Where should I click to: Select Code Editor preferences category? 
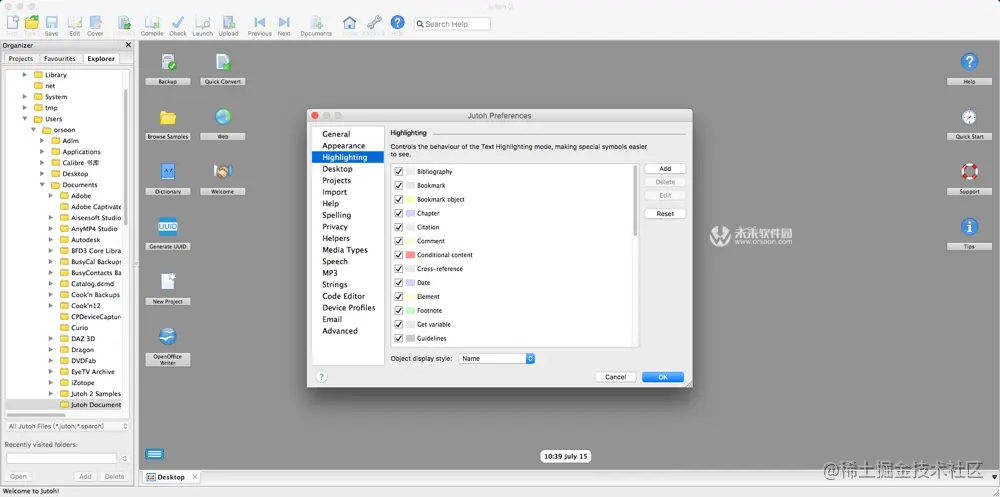click(344, 296)
